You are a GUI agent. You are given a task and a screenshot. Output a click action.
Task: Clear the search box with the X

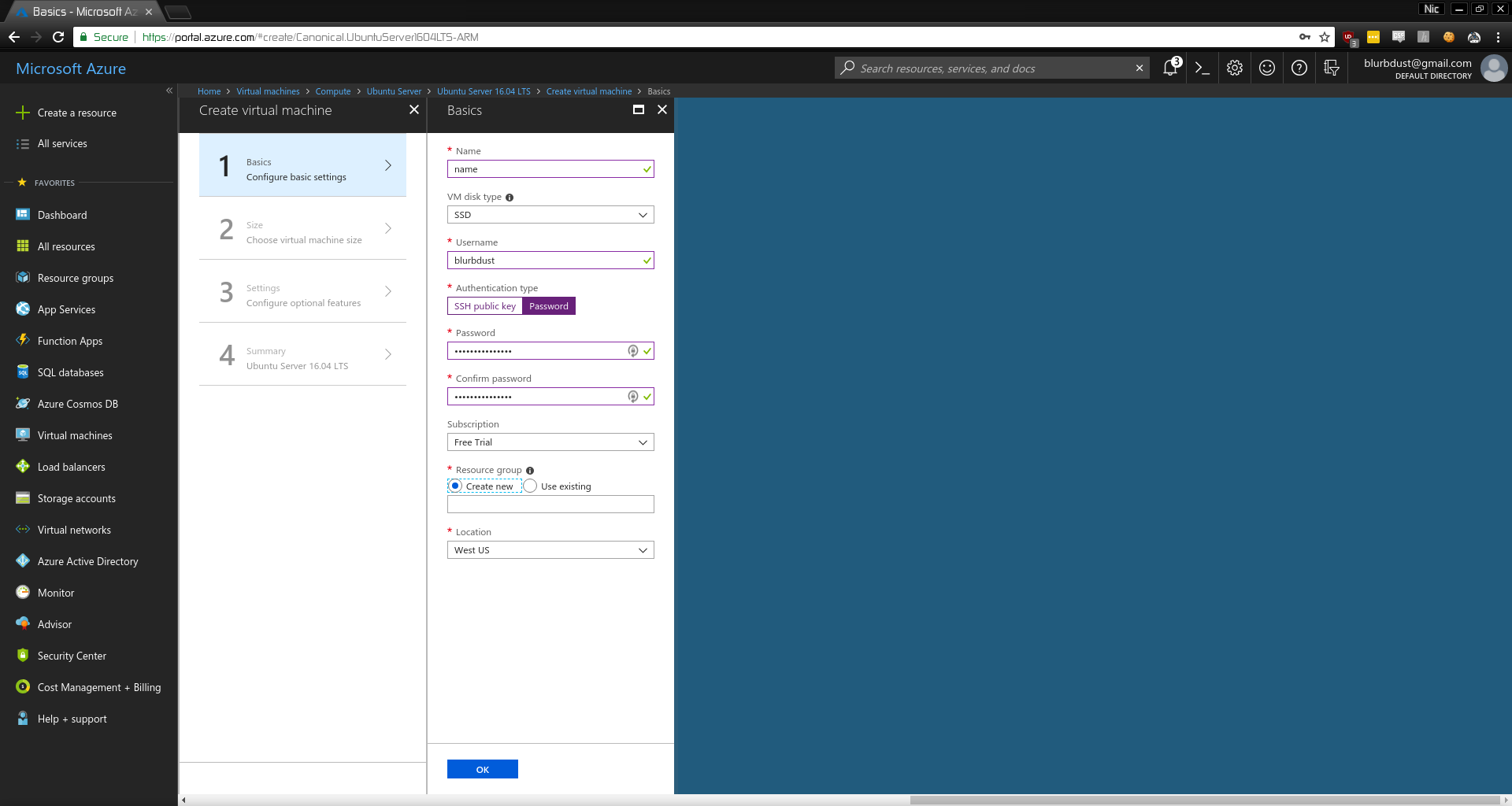point(1140,68)
